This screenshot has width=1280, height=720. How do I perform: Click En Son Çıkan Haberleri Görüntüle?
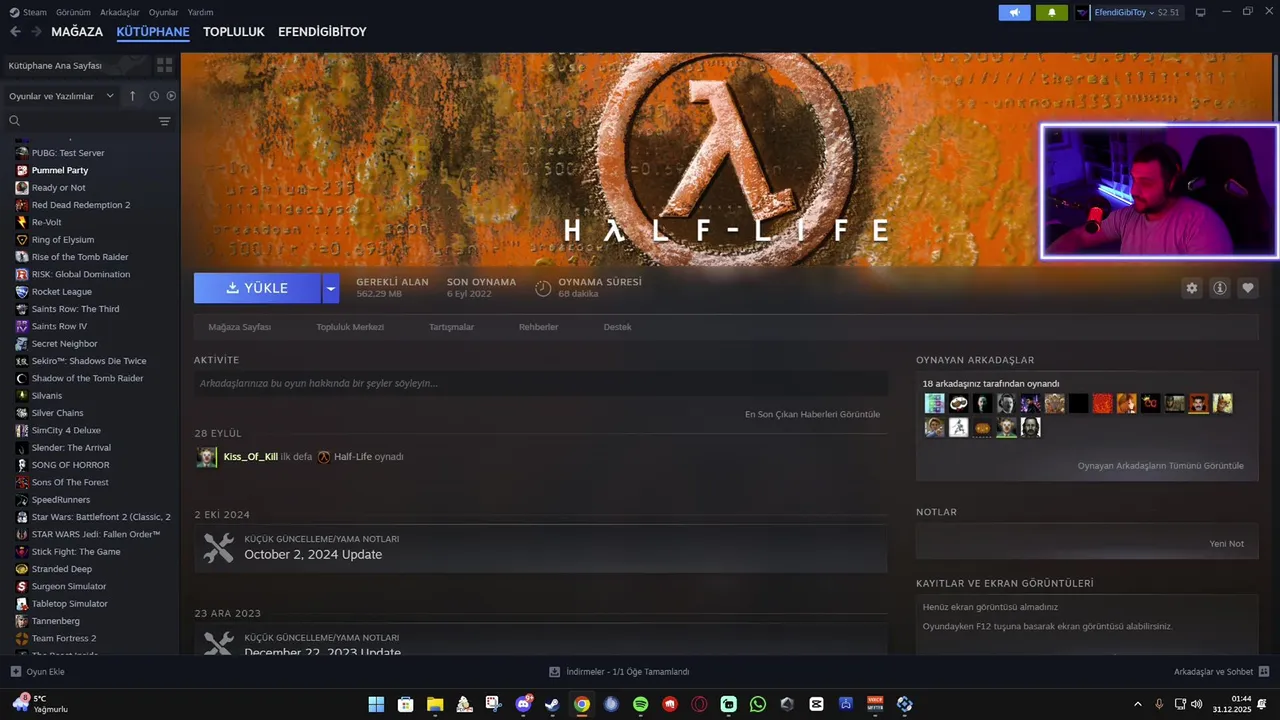[x=812, y=414]
